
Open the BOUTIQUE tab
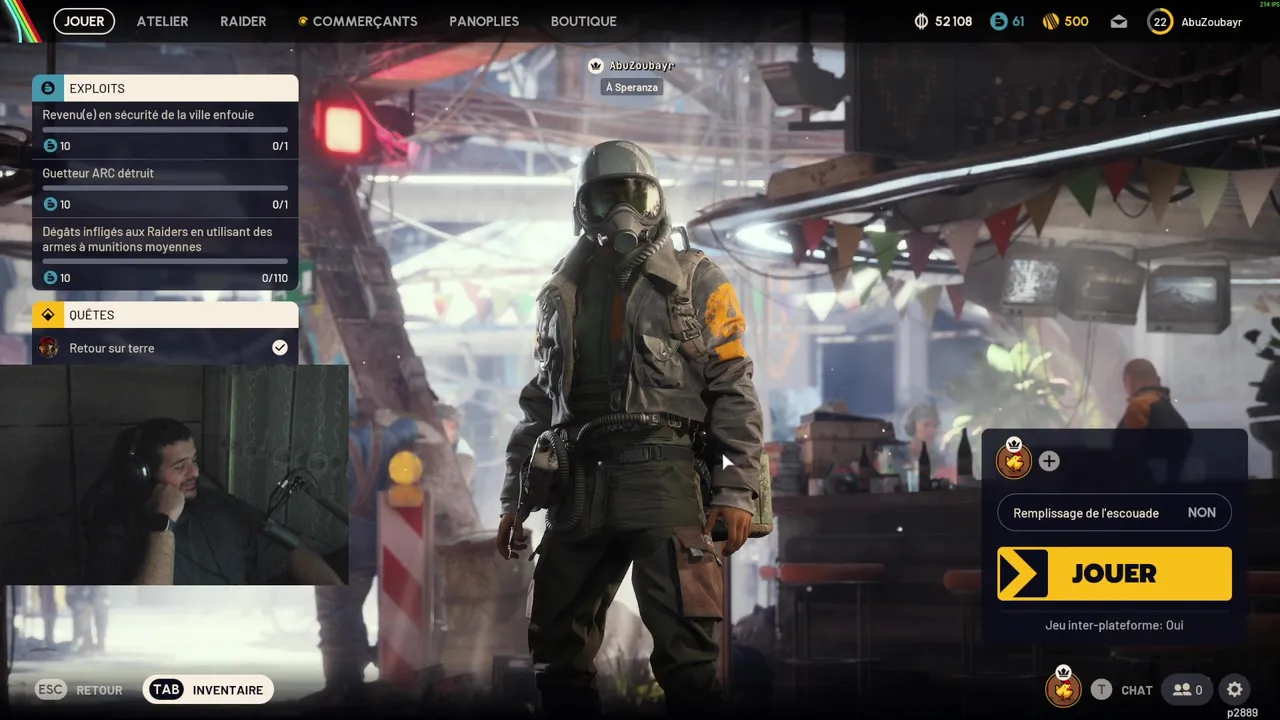click(x=584, y=21)
